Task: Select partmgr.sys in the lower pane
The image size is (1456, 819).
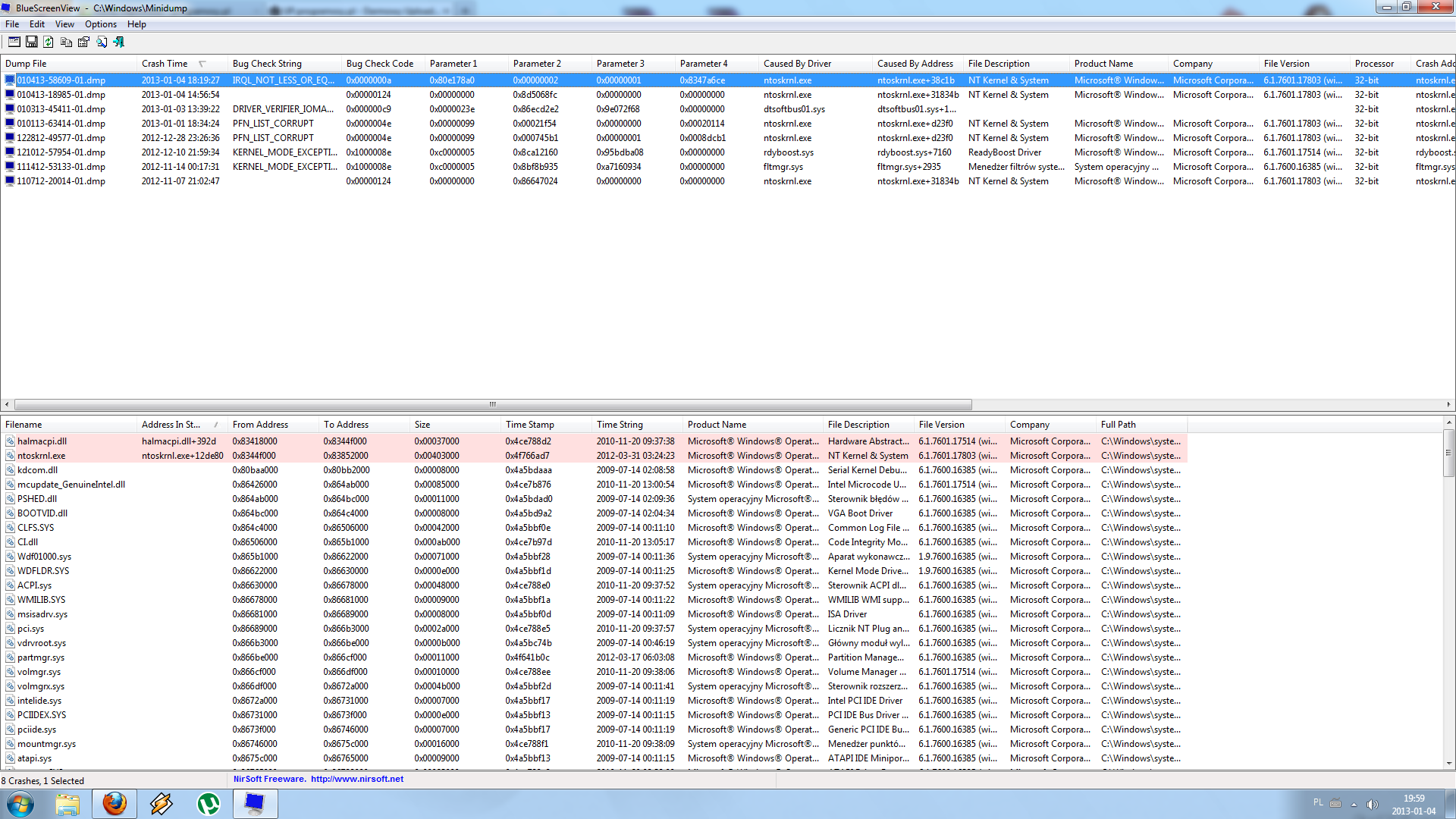Action: (x=594, y=657)
